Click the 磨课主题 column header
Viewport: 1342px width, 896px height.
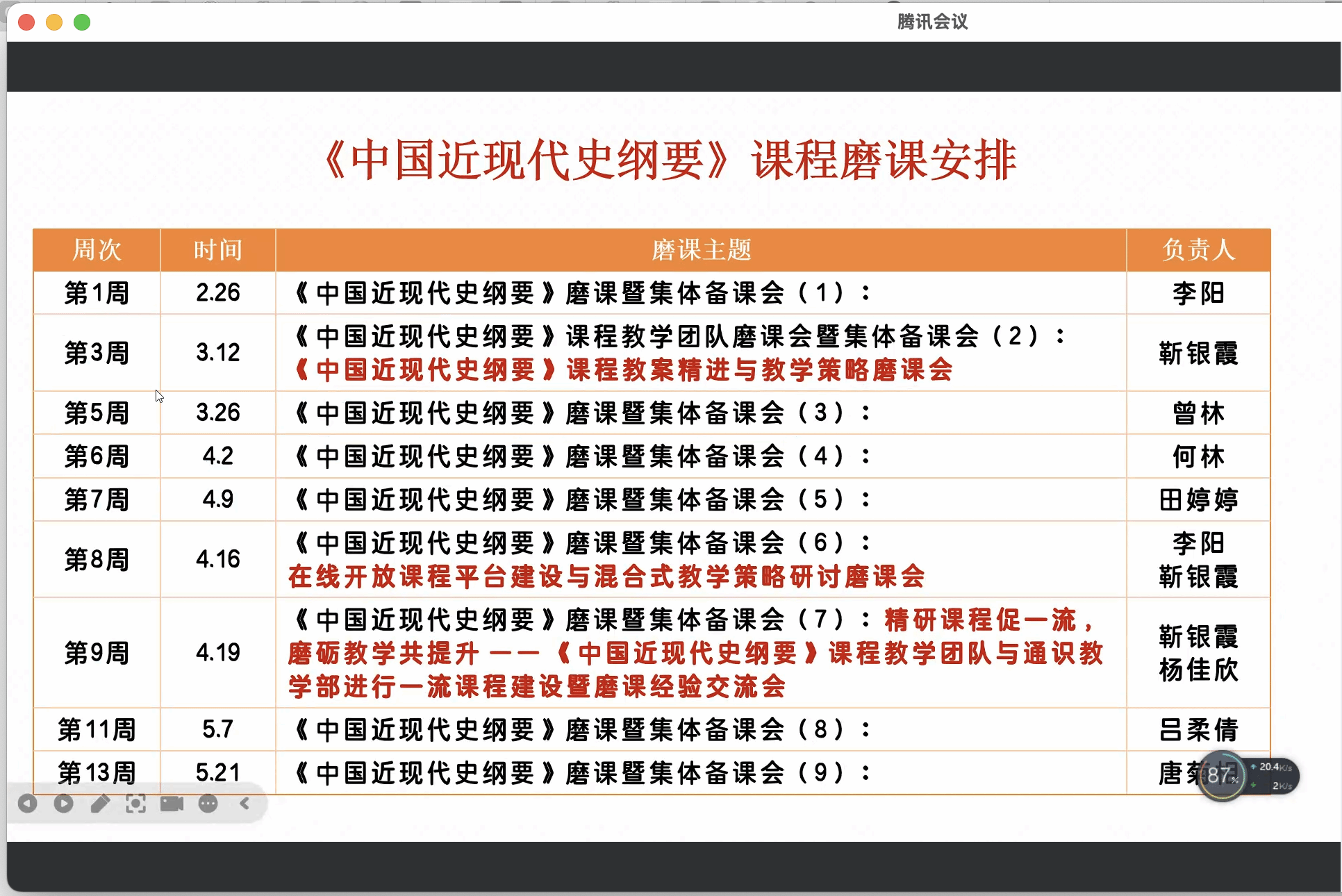tap(701, 250)
